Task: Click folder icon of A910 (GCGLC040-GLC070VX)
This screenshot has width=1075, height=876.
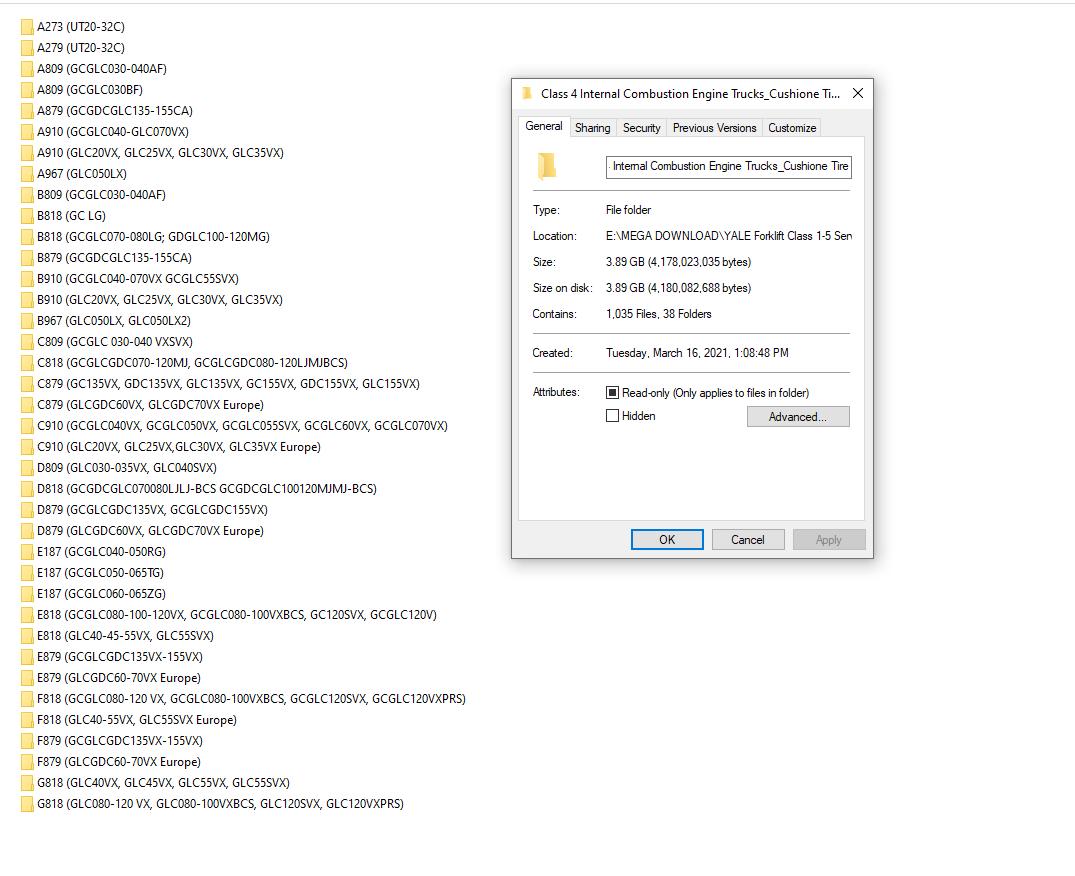Action: [27, 132]
